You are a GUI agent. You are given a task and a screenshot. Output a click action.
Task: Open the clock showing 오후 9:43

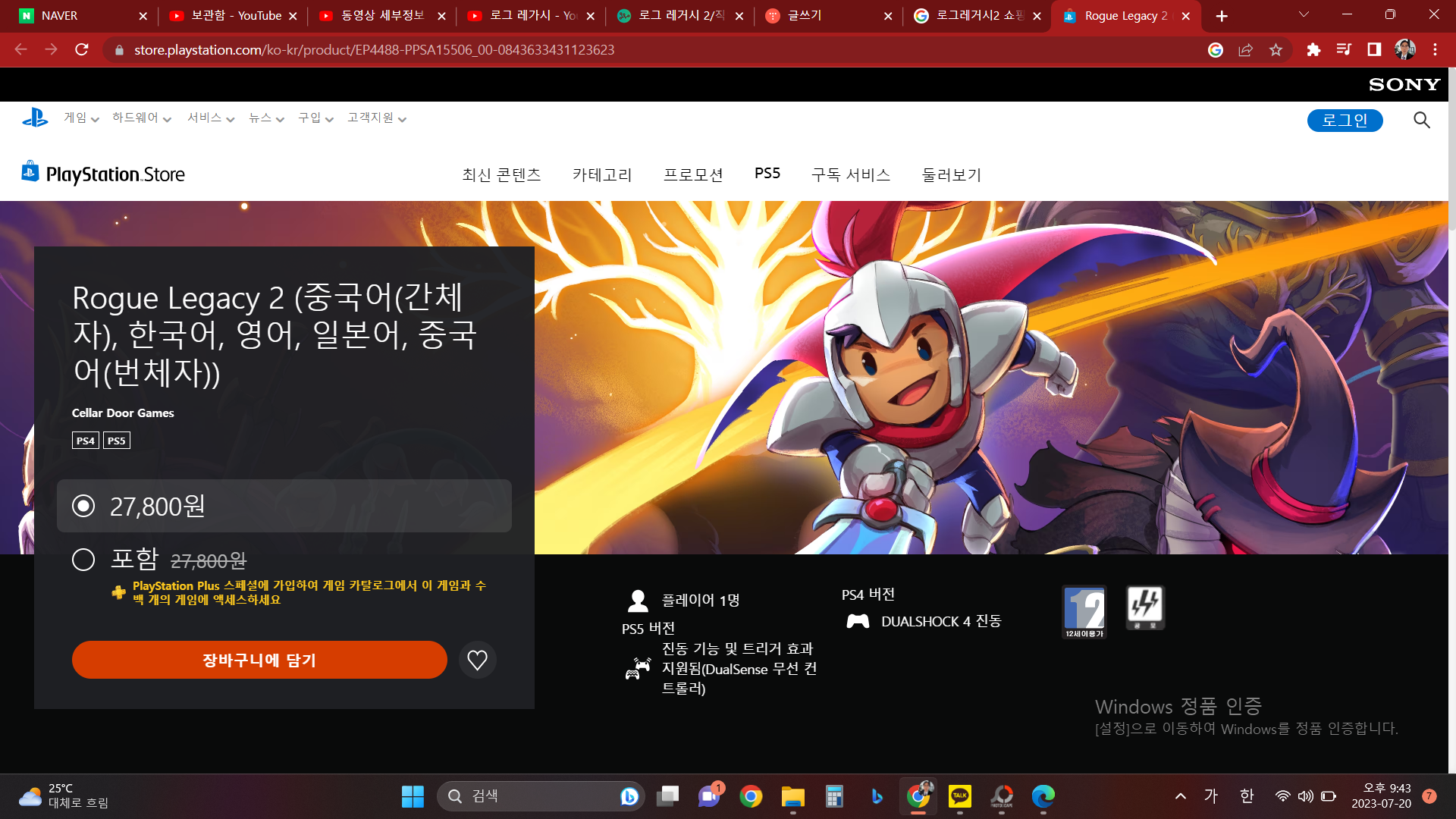(x=1380, y=796)
